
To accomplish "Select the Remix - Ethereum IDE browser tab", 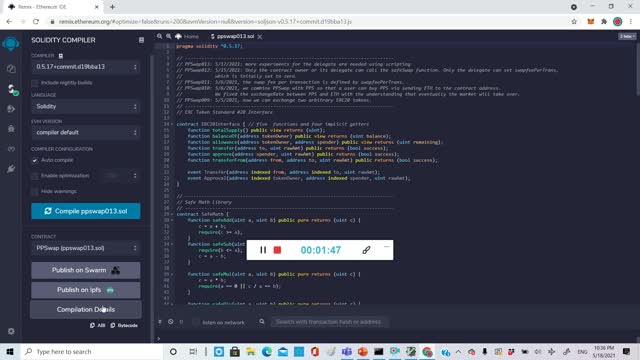I will (53, 7).
